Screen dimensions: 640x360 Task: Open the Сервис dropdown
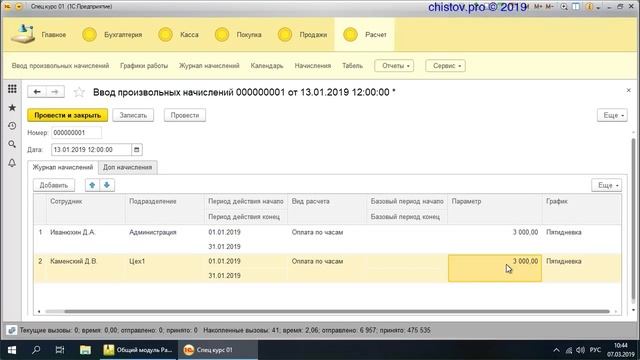click(x=445, y=66)
